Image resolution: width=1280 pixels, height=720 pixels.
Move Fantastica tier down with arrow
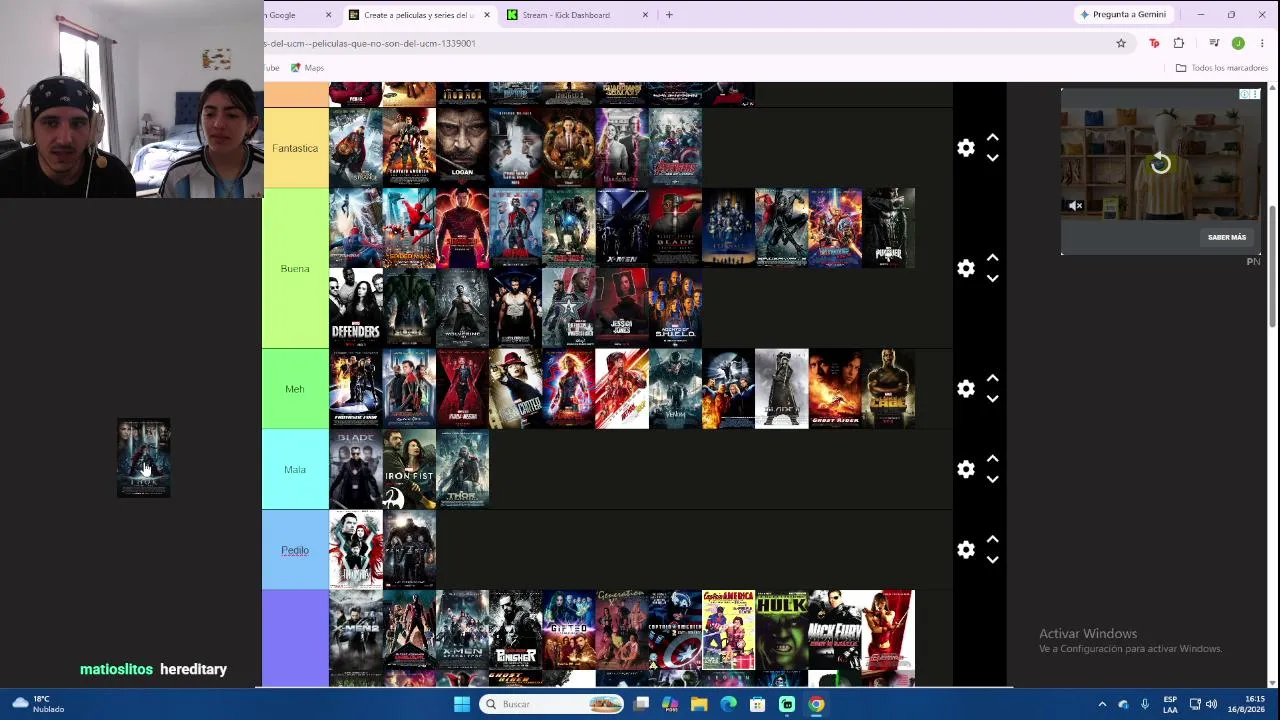pyautogui.click(x=992, y=158)
